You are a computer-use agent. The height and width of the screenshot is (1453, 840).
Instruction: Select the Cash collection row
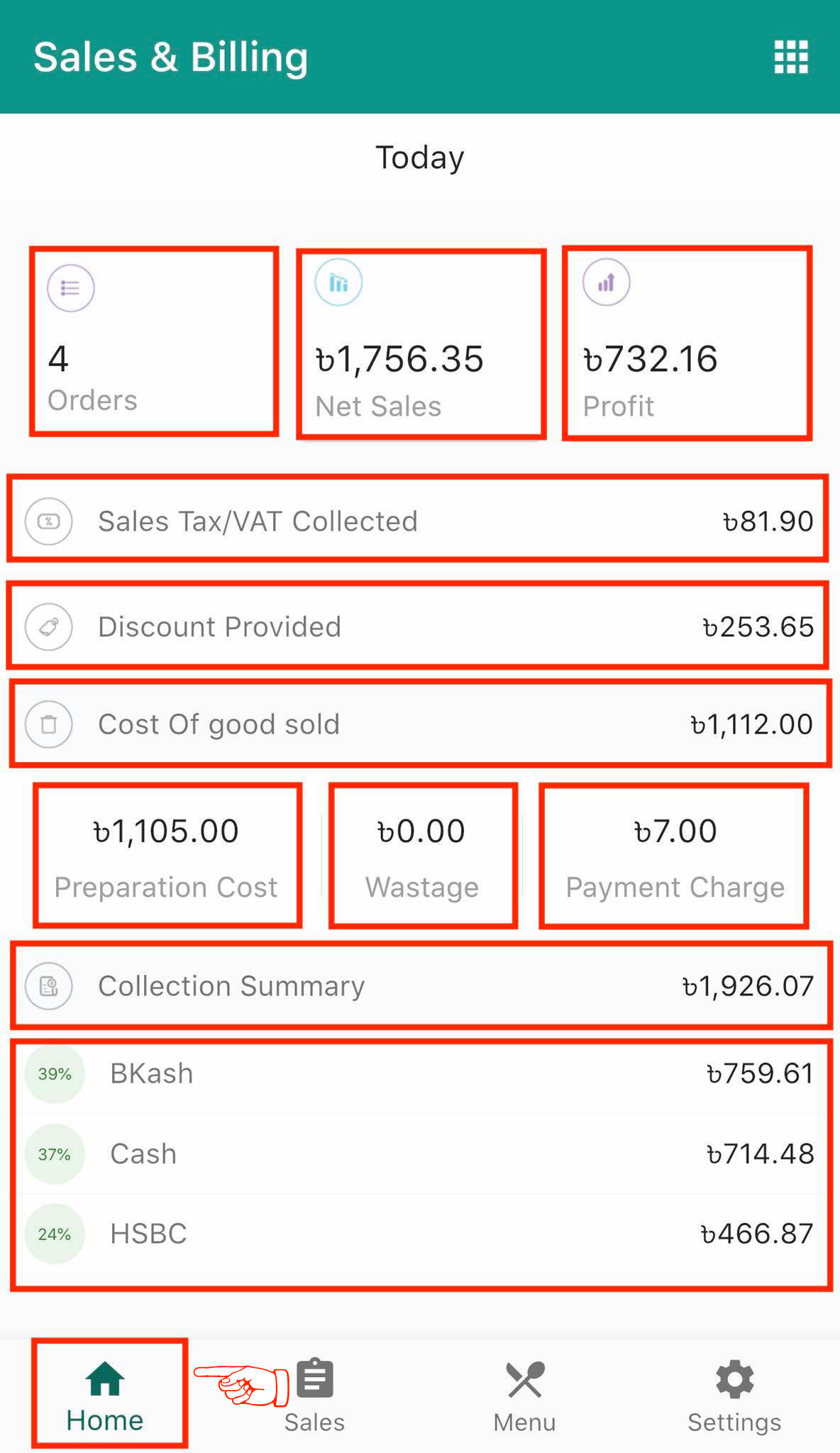tap(420, 1154)
